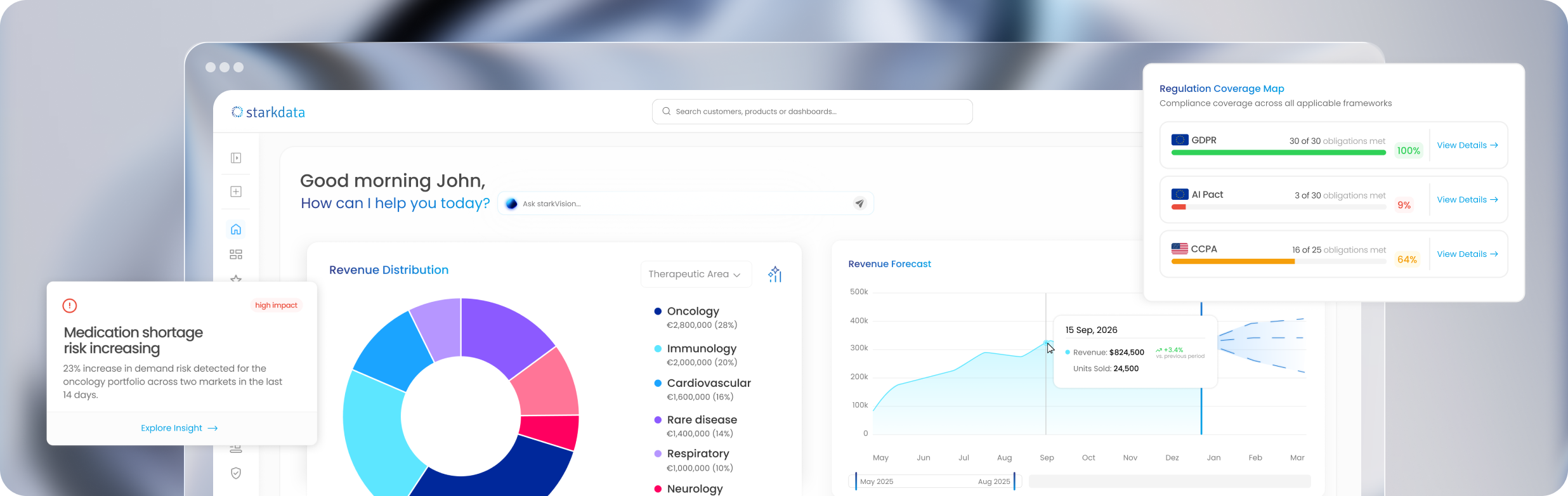Viewport: 1568px width, 496px height.
Task: Click the Regulation Coverage Map heading
Action: pyautogui.click(x=1222, y=89)
